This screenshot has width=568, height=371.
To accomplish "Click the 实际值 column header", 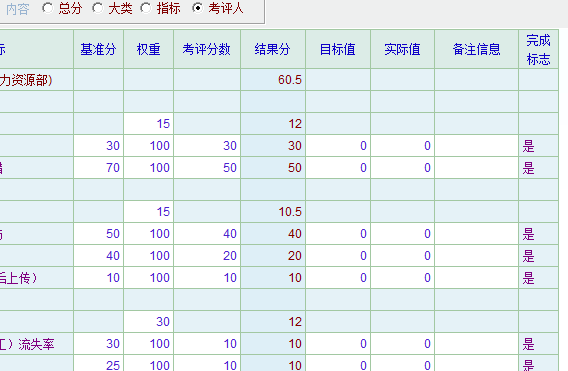I will (402, 49).
